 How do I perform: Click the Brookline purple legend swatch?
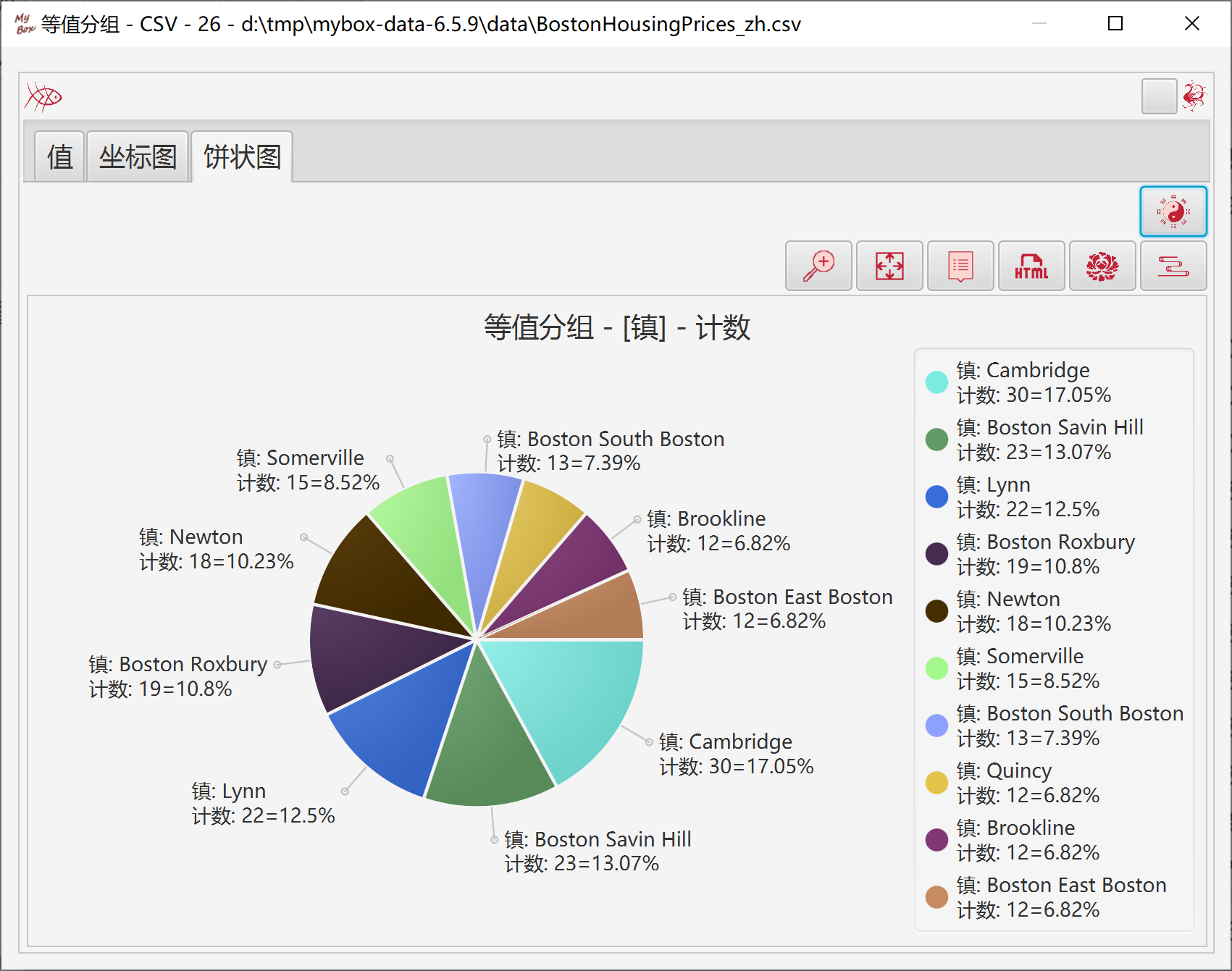coord(936,840)
